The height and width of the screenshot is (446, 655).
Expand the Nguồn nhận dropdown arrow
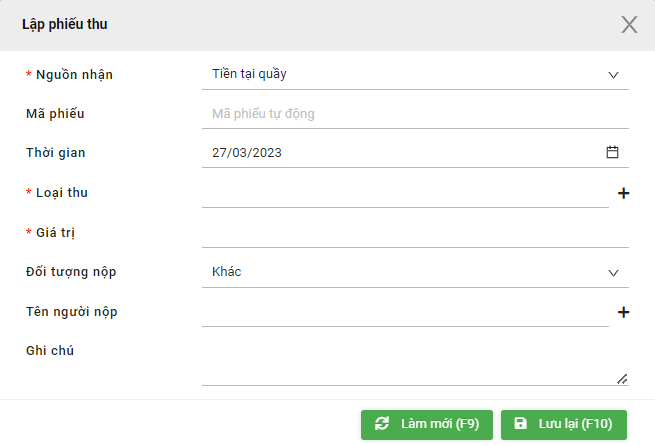(x=613, y=75)
